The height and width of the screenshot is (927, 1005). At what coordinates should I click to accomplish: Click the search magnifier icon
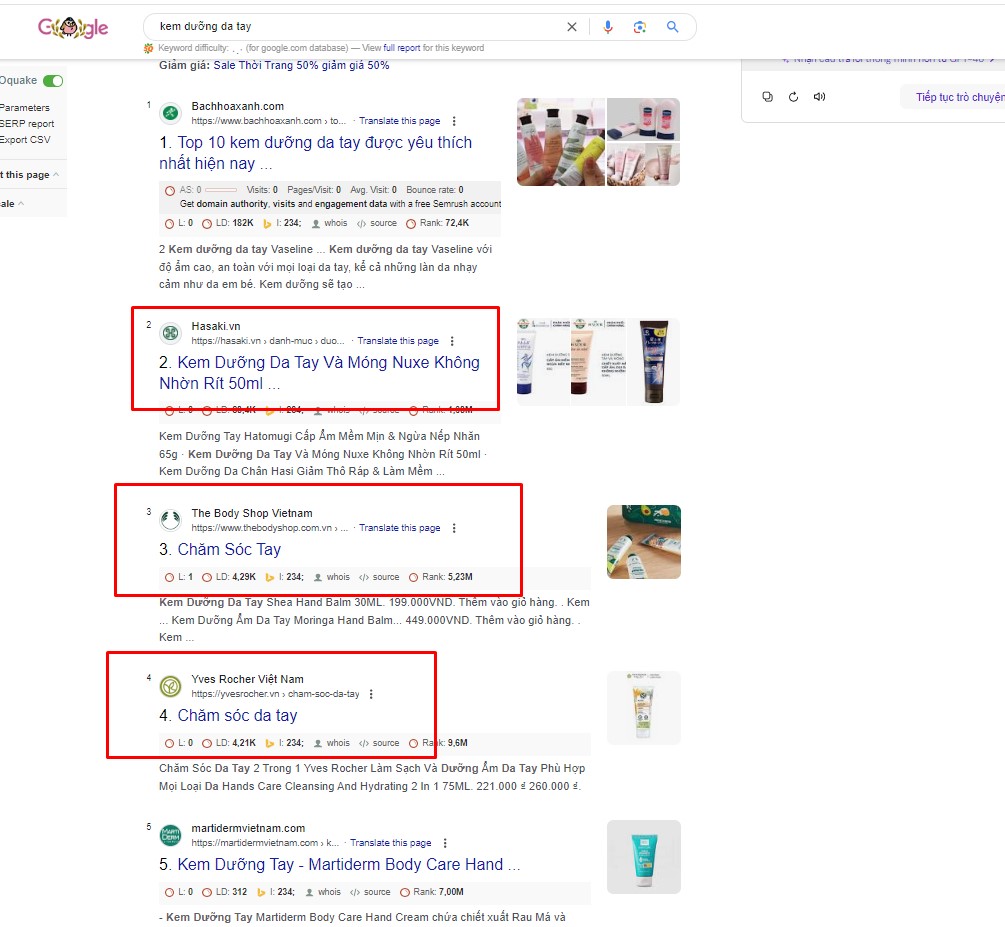[x=673, y=27]
